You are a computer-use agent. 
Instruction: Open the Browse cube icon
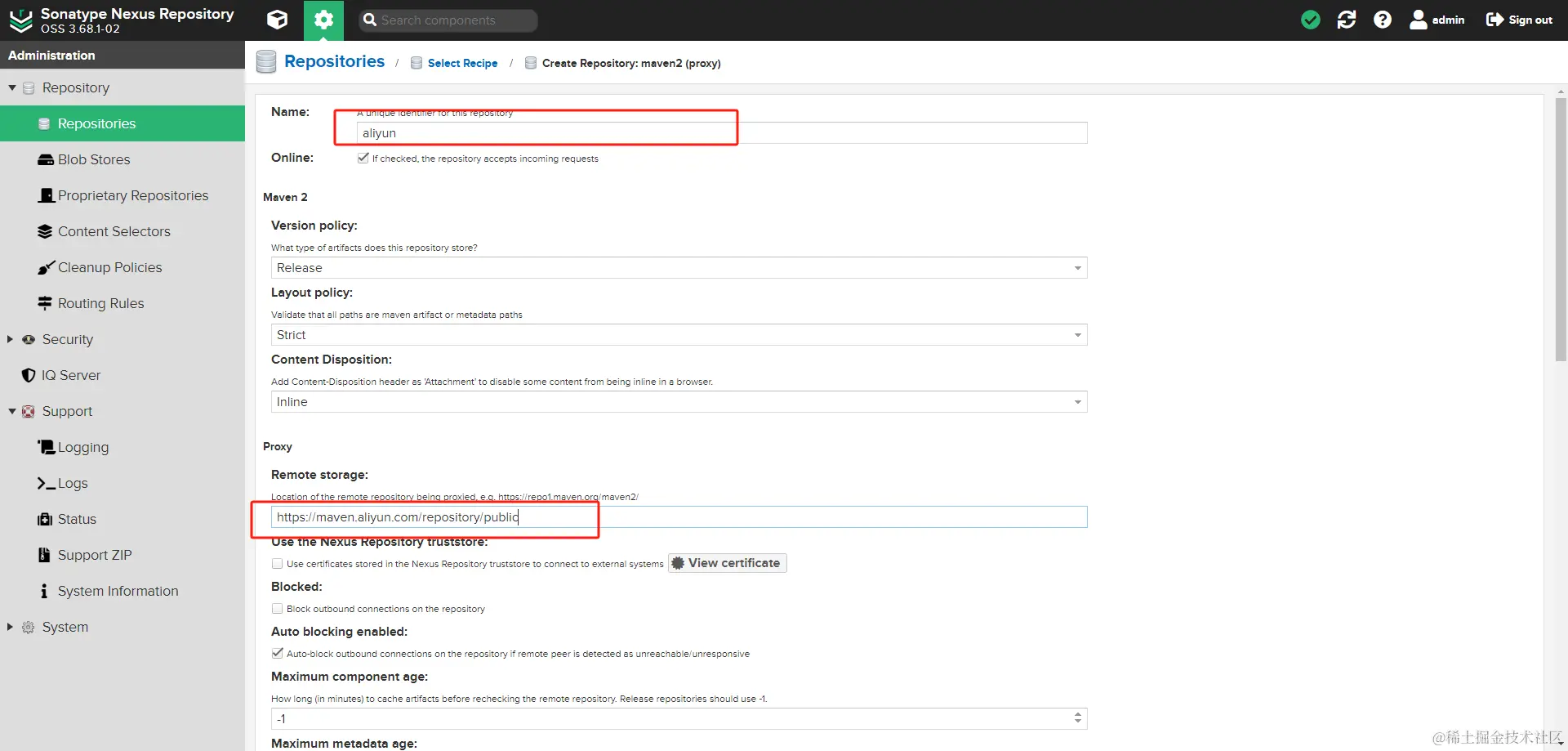[278, 20]
